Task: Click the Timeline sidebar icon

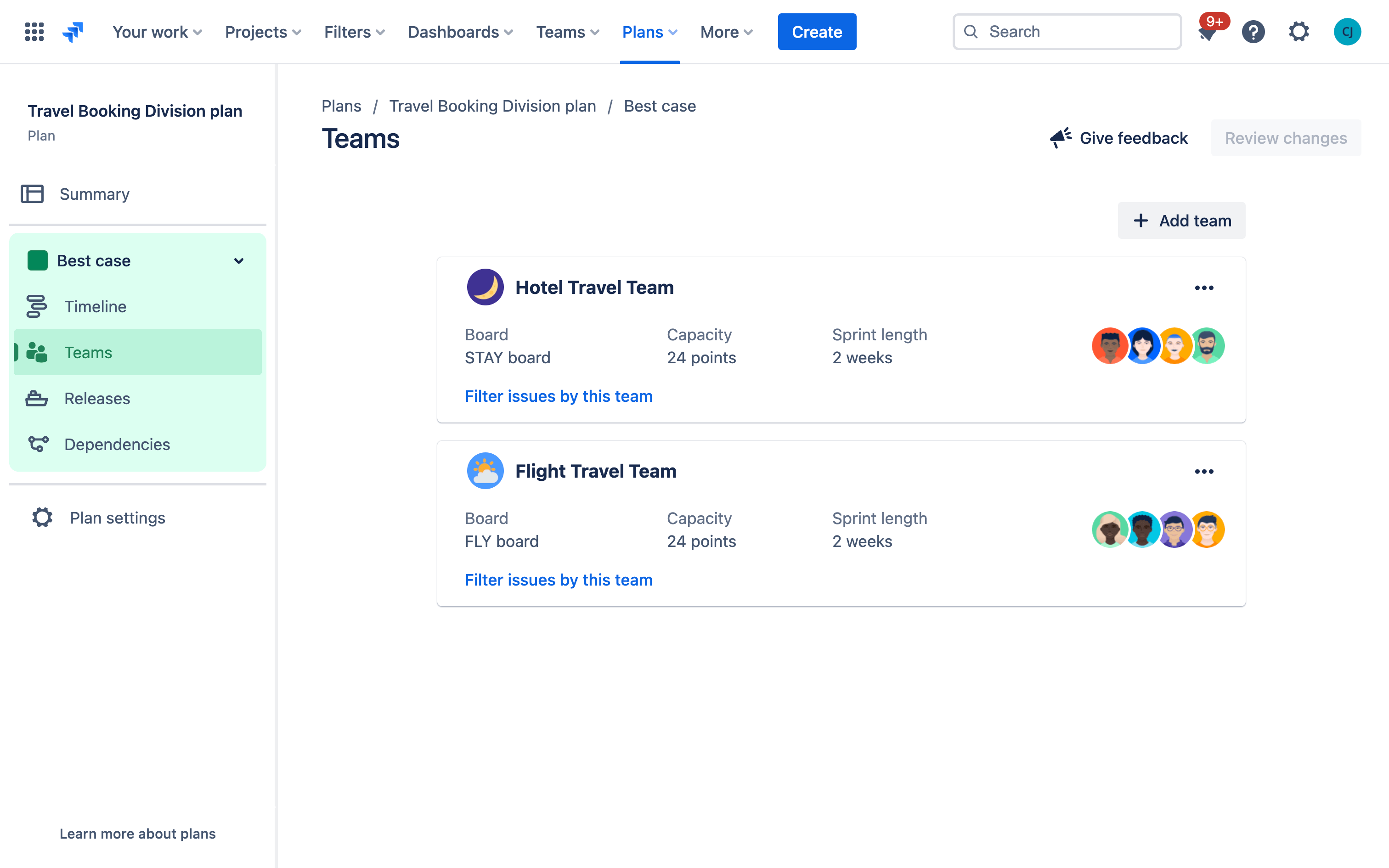Action: click(x=36, y=306)
